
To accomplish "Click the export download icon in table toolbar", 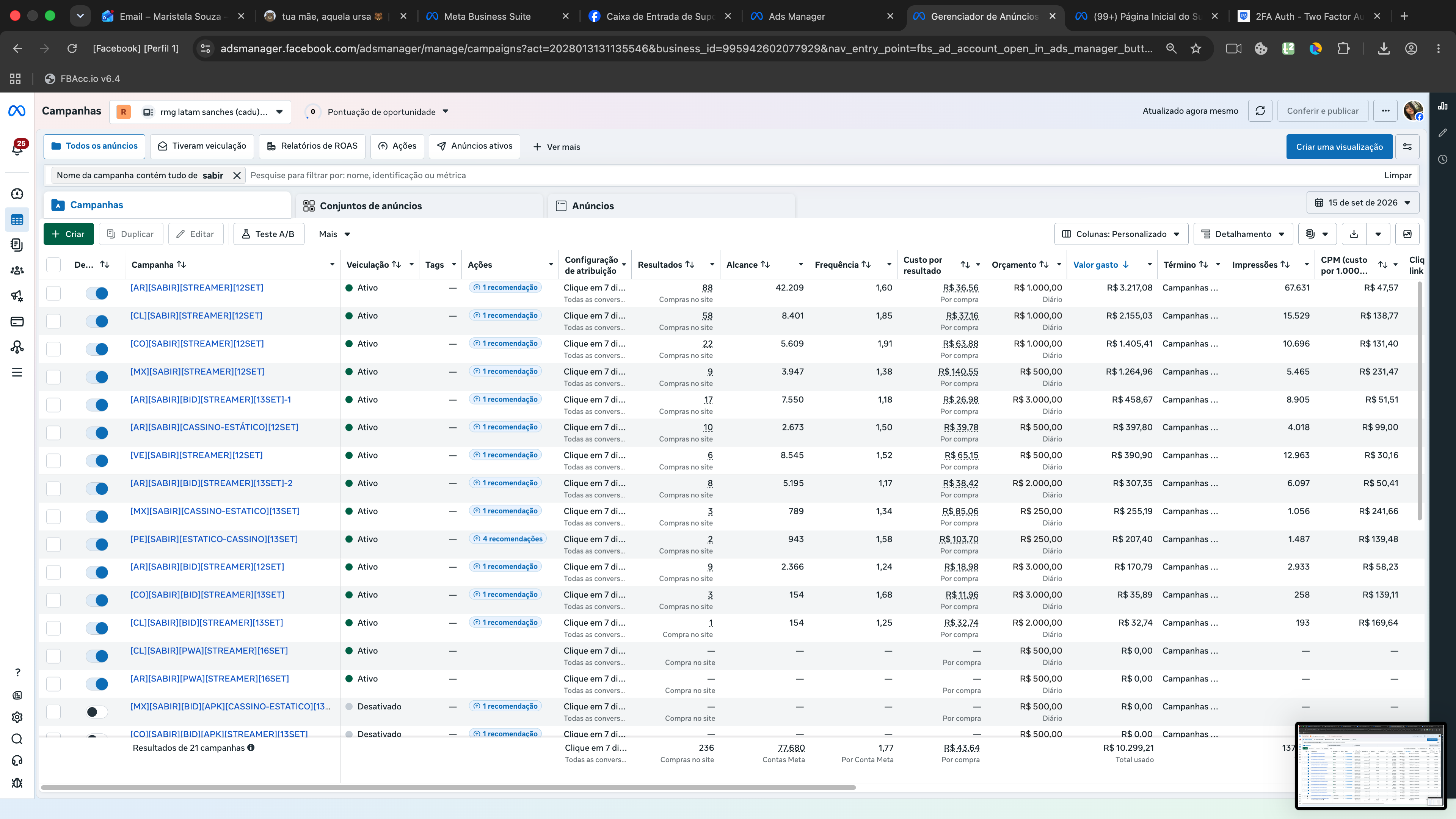I will (x=1354, y=234).
